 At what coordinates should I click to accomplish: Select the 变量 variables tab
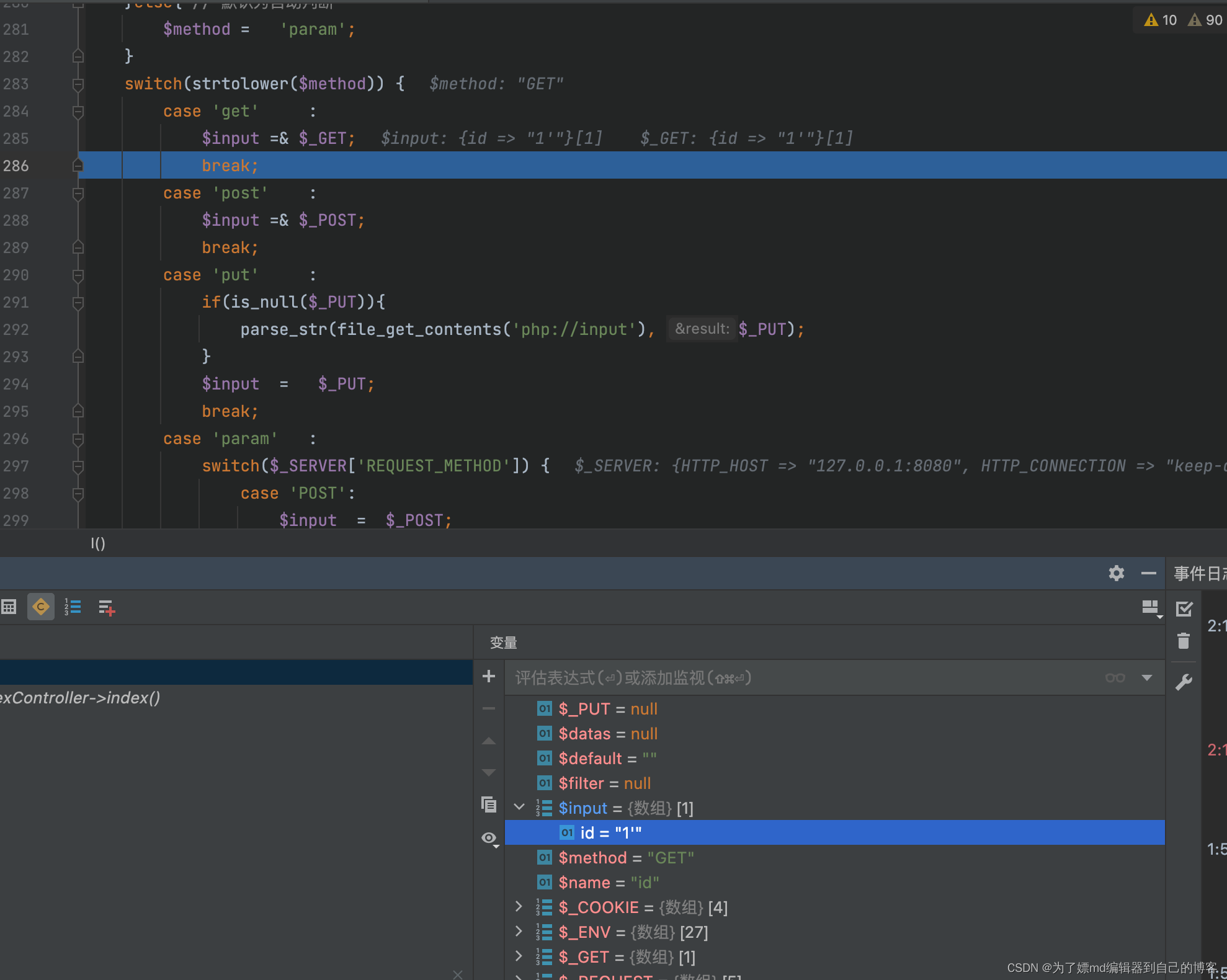503,643
